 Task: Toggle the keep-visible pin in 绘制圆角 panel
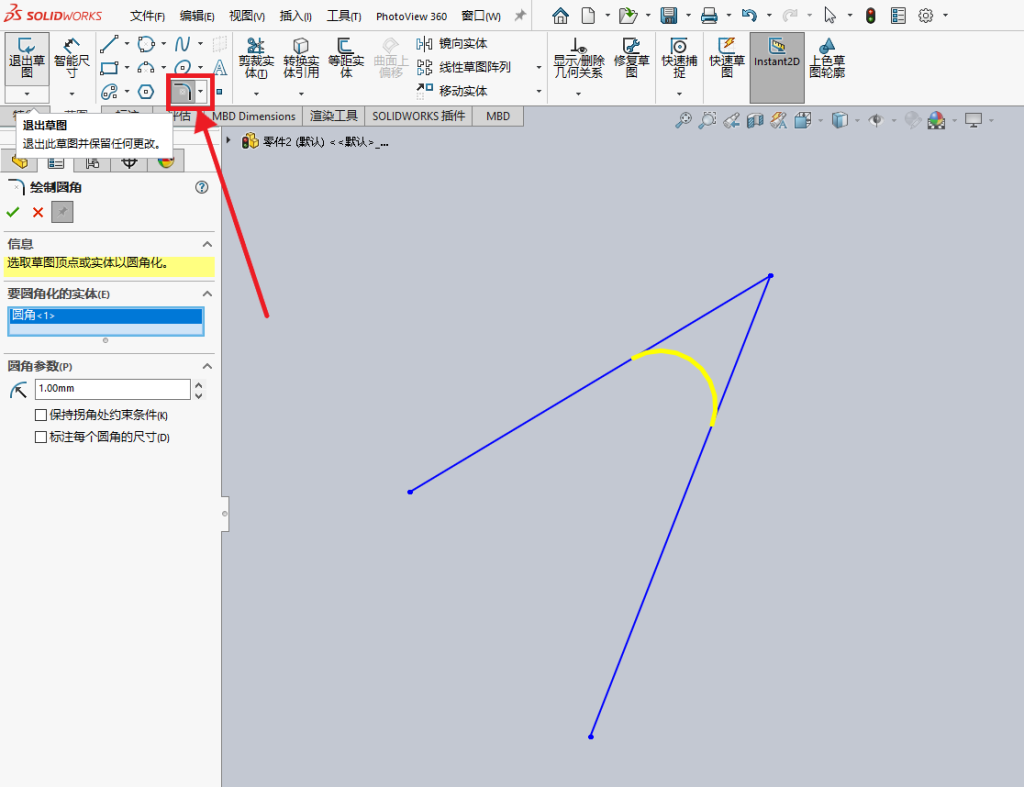pos(62,212)
